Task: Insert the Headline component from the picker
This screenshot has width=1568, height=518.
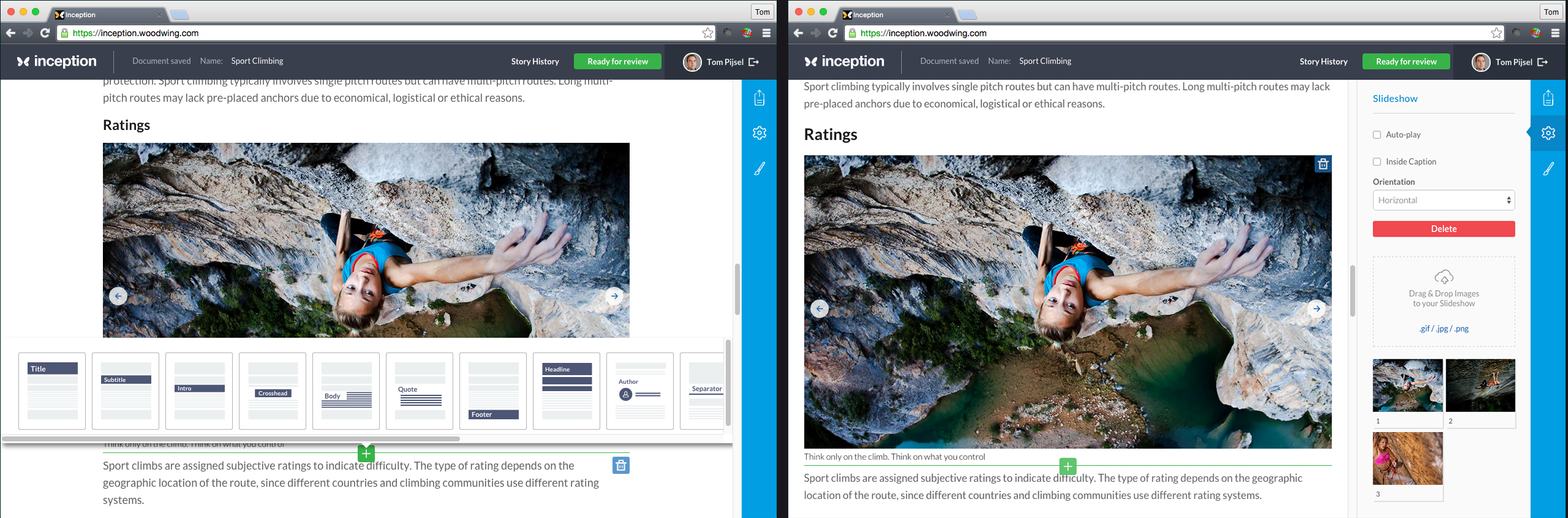Action: (x=567, y=391)
